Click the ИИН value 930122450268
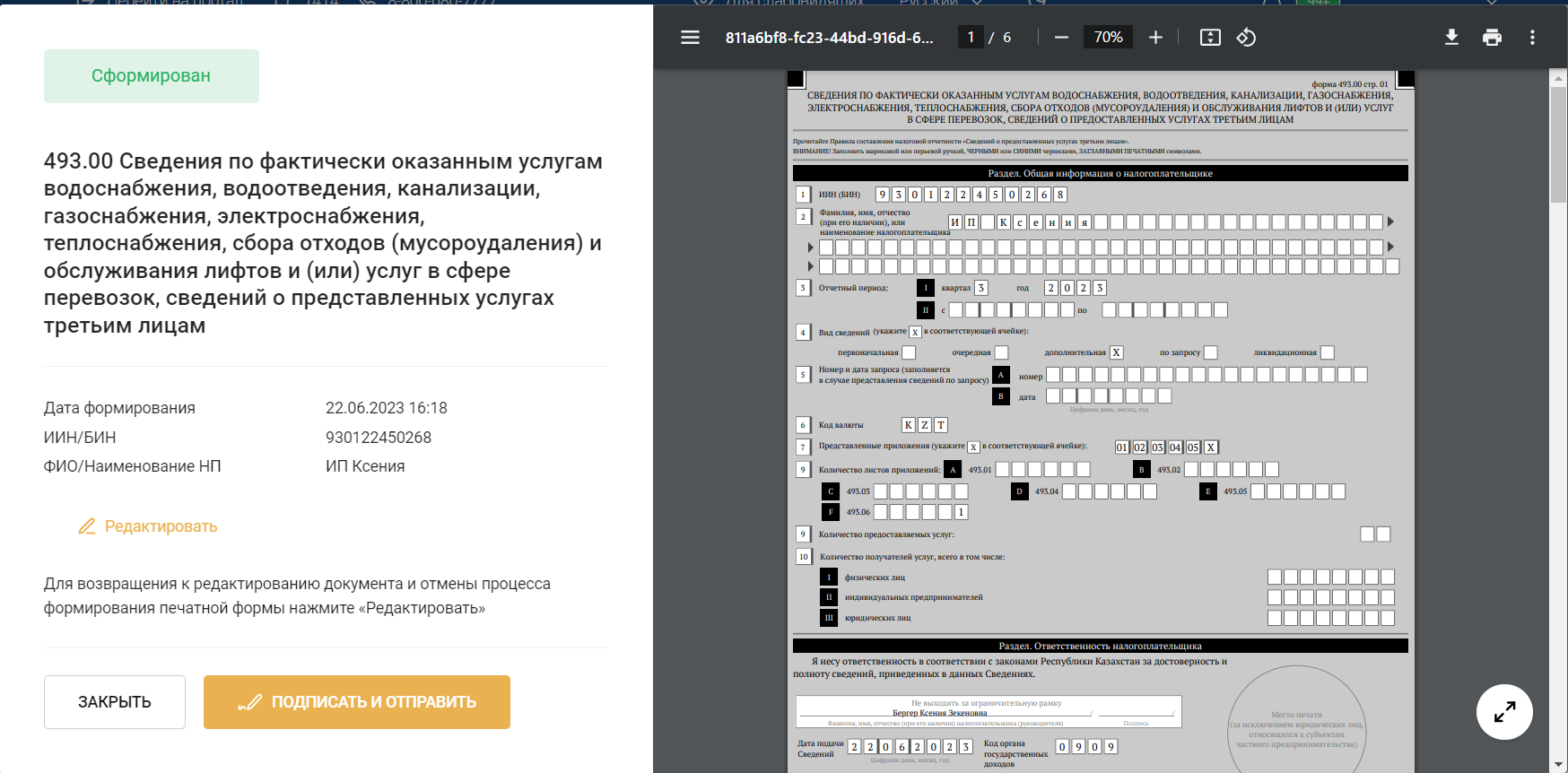This screenshot has width=1568, height=773. pos(378,438)
